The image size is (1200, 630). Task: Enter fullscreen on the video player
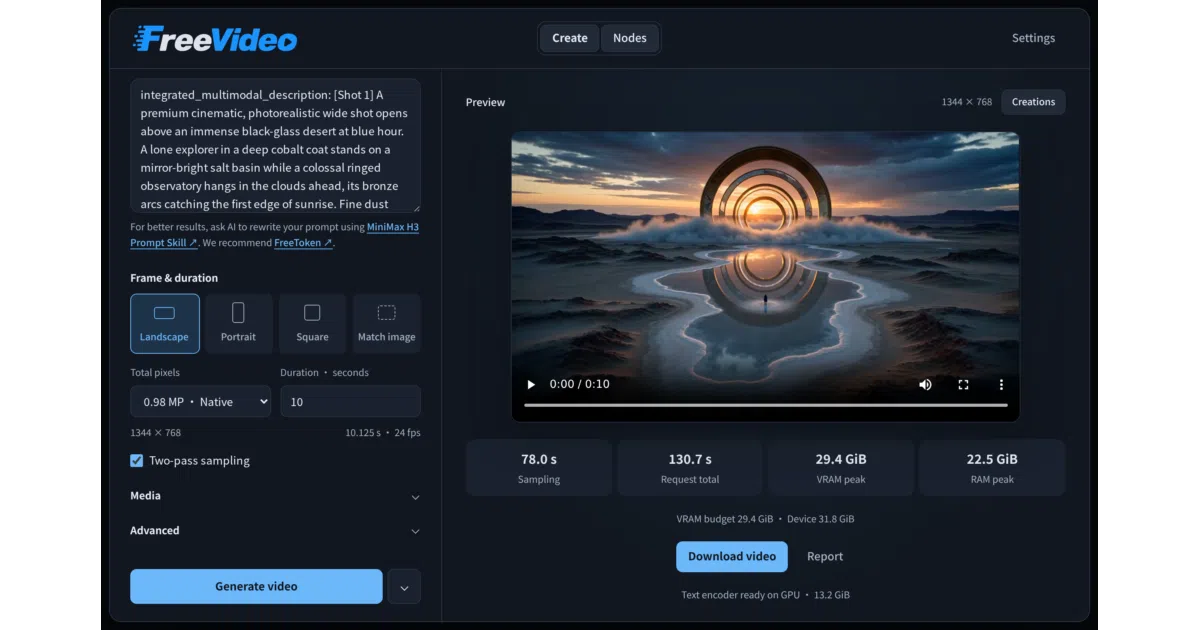coord(963,384)
